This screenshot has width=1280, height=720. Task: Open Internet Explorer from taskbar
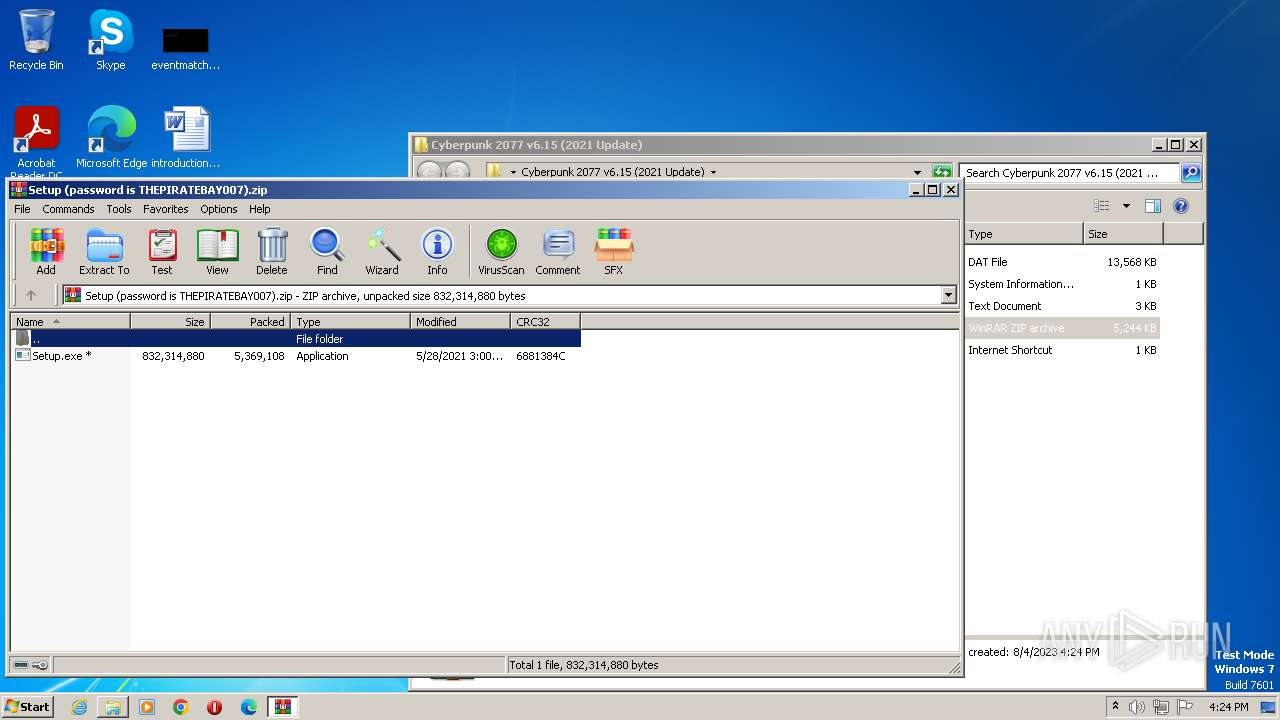pos(79,707)
